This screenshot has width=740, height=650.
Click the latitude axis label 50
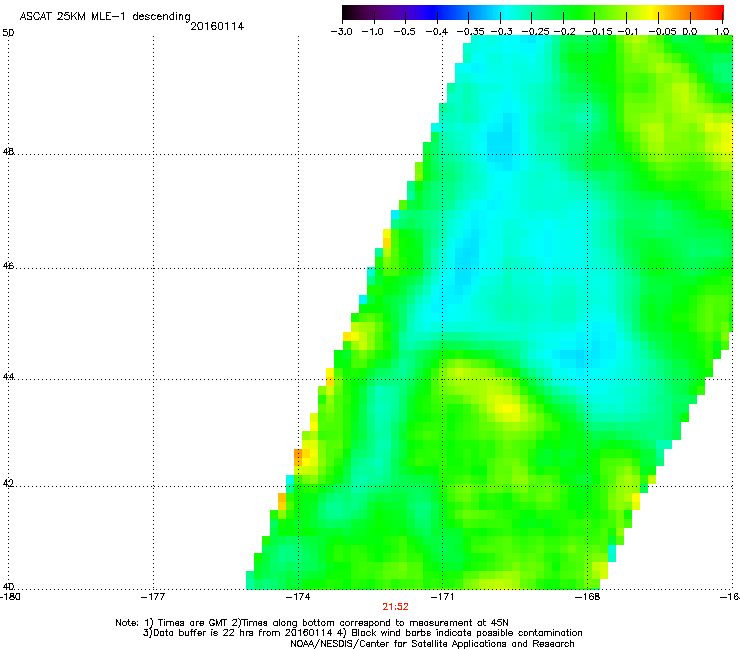click(8, 33)
